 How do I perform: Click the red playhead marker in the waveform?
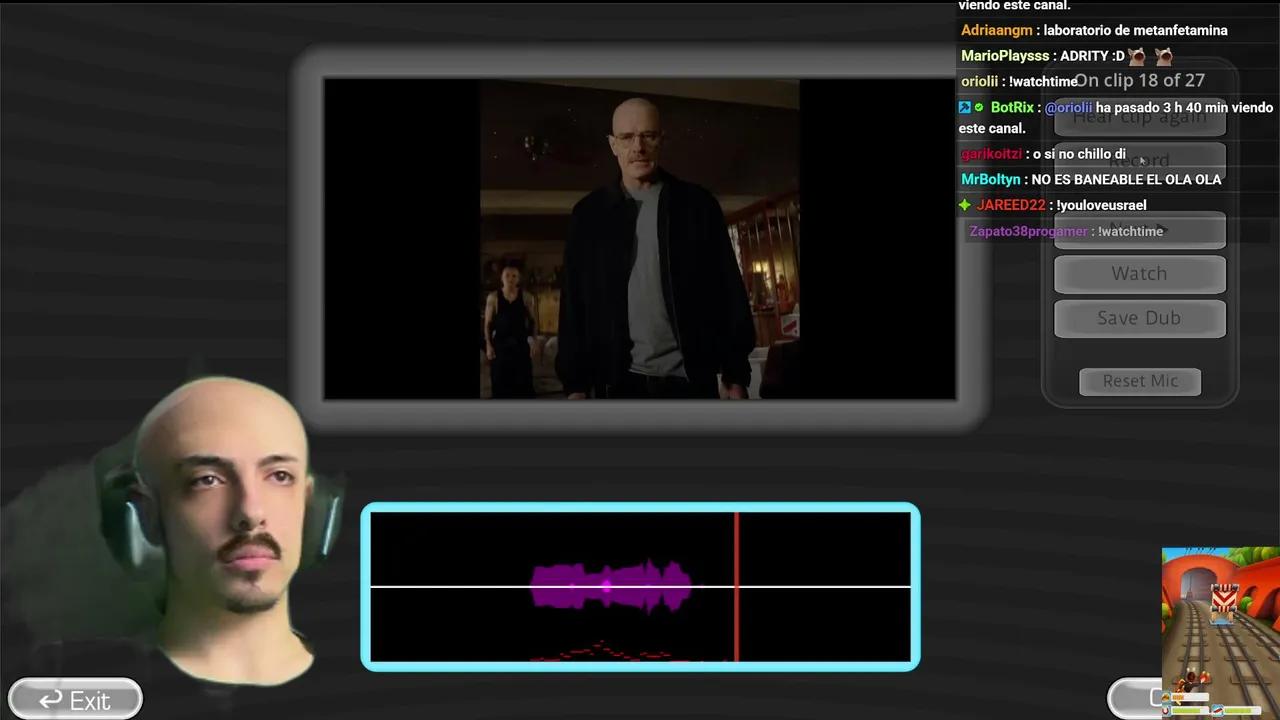tap(737, 587)
